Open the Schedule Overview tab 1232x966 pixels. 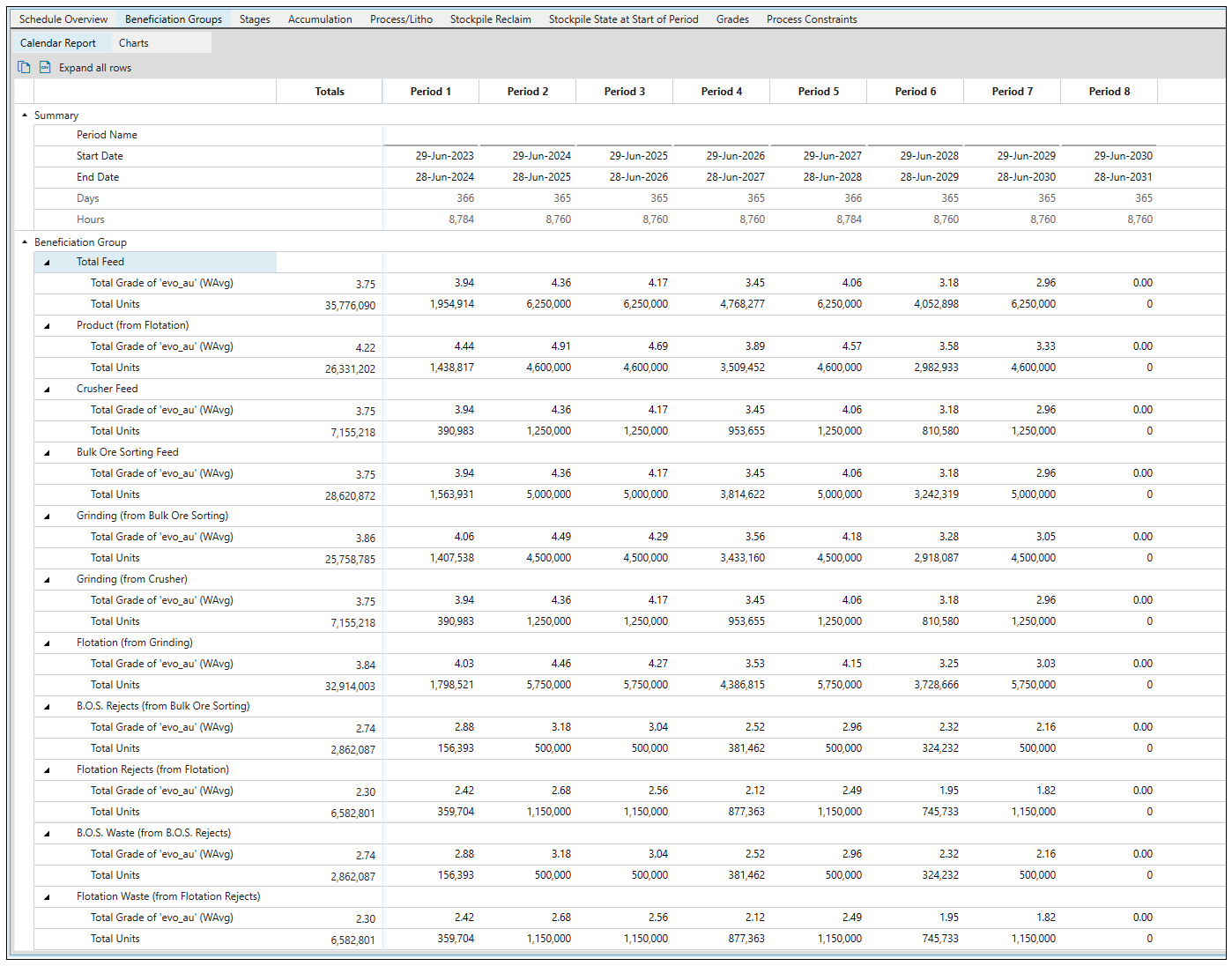[63, 19]
